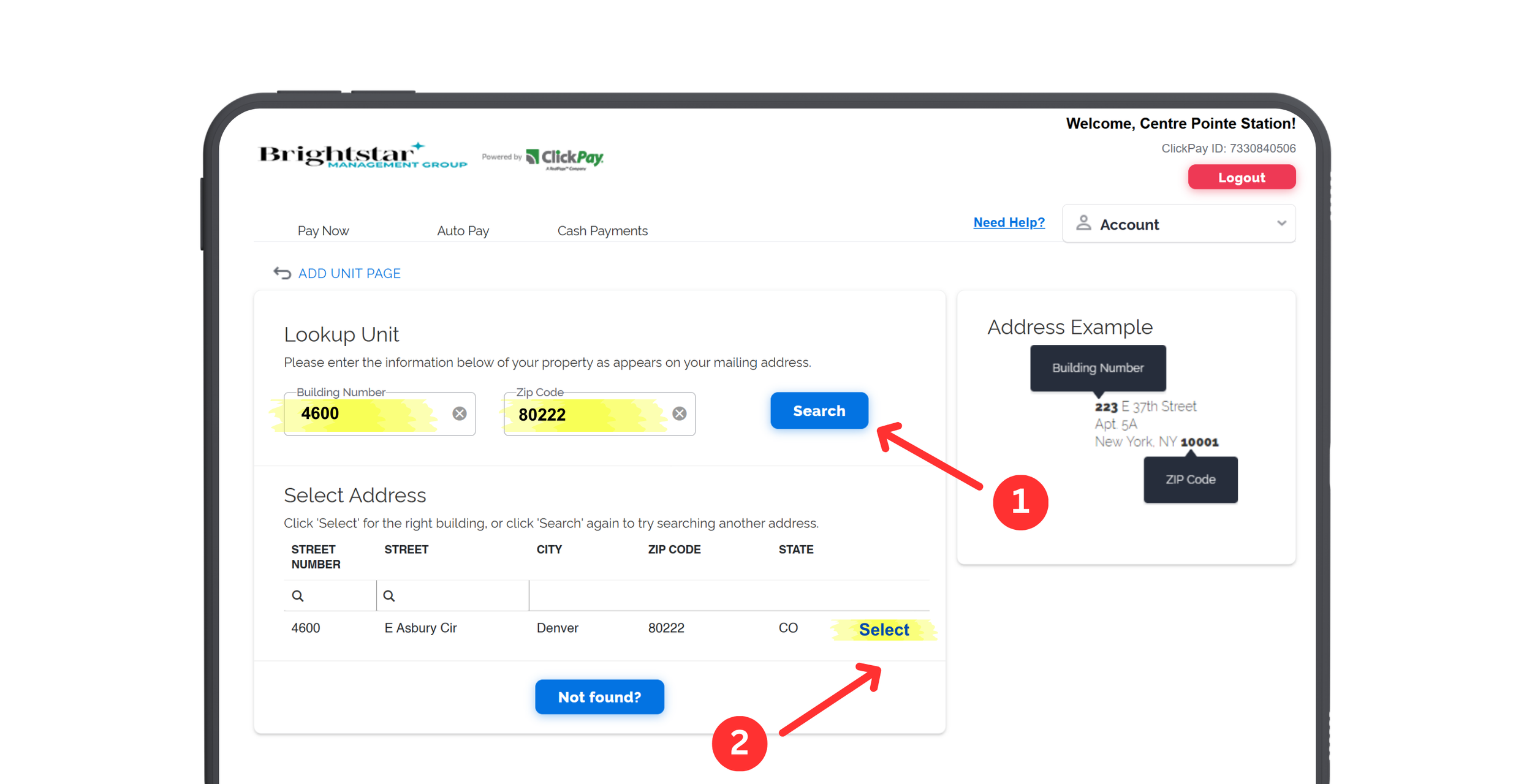Go to Cash Payments tab
Image resolution: width=1532 pixels, height=784 pixels.
tap(602, 231)
